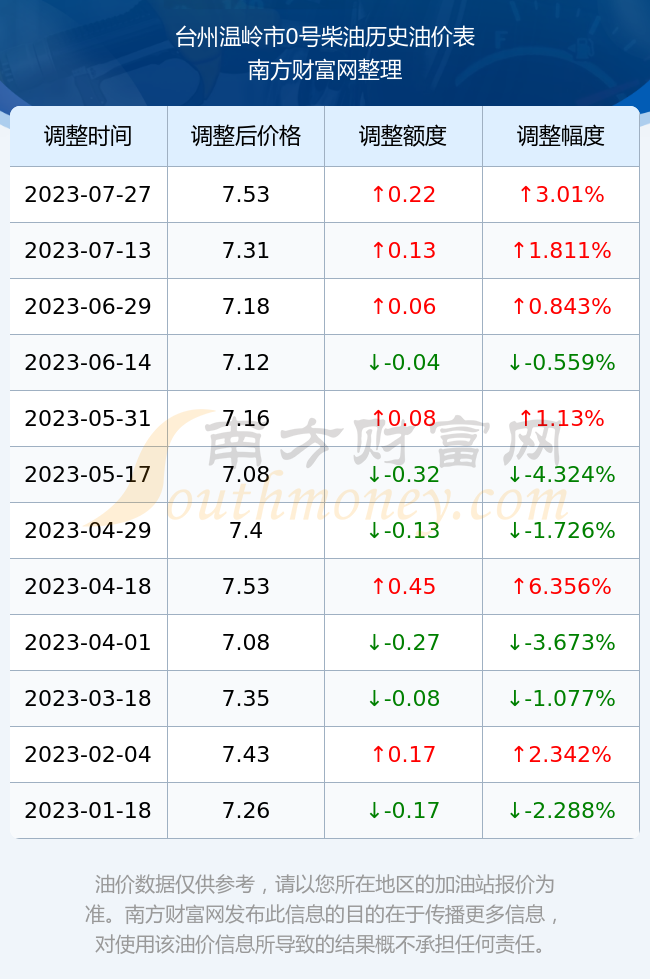
Task: Click the ↑0.22 adjustment value
Action: tap(403, 194)
